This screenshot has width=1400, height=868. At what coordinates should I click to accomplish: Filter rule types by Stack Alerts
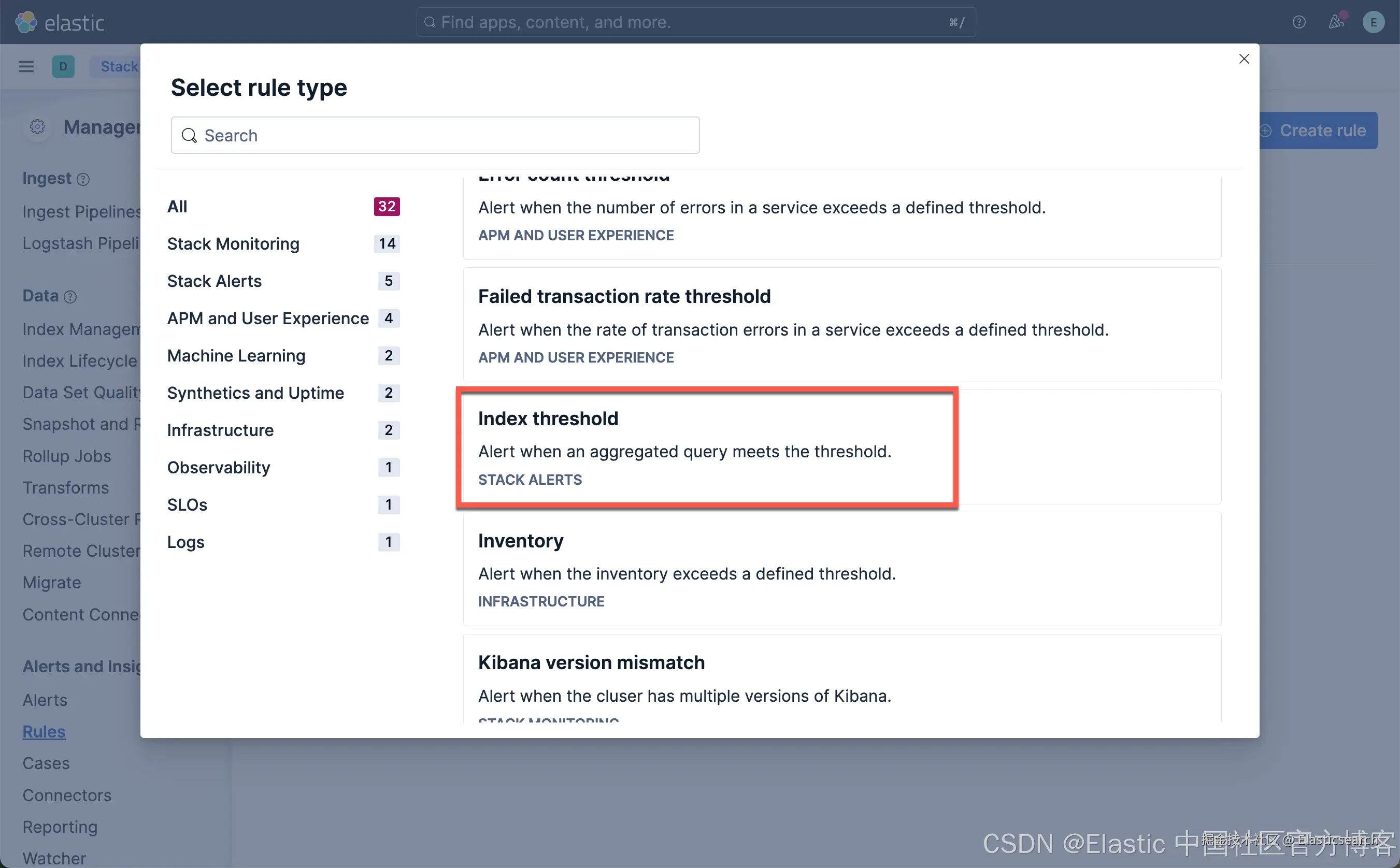click(214, 281)
